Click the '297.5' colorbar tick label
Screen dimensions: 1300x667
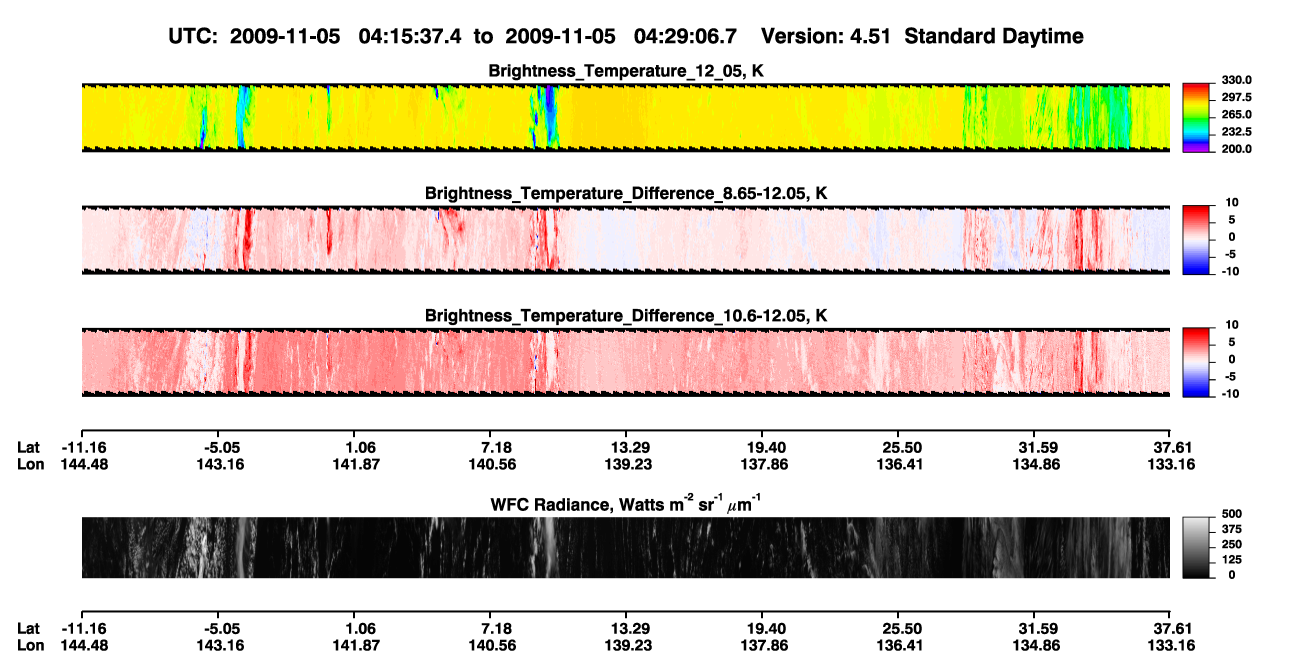1236,97
